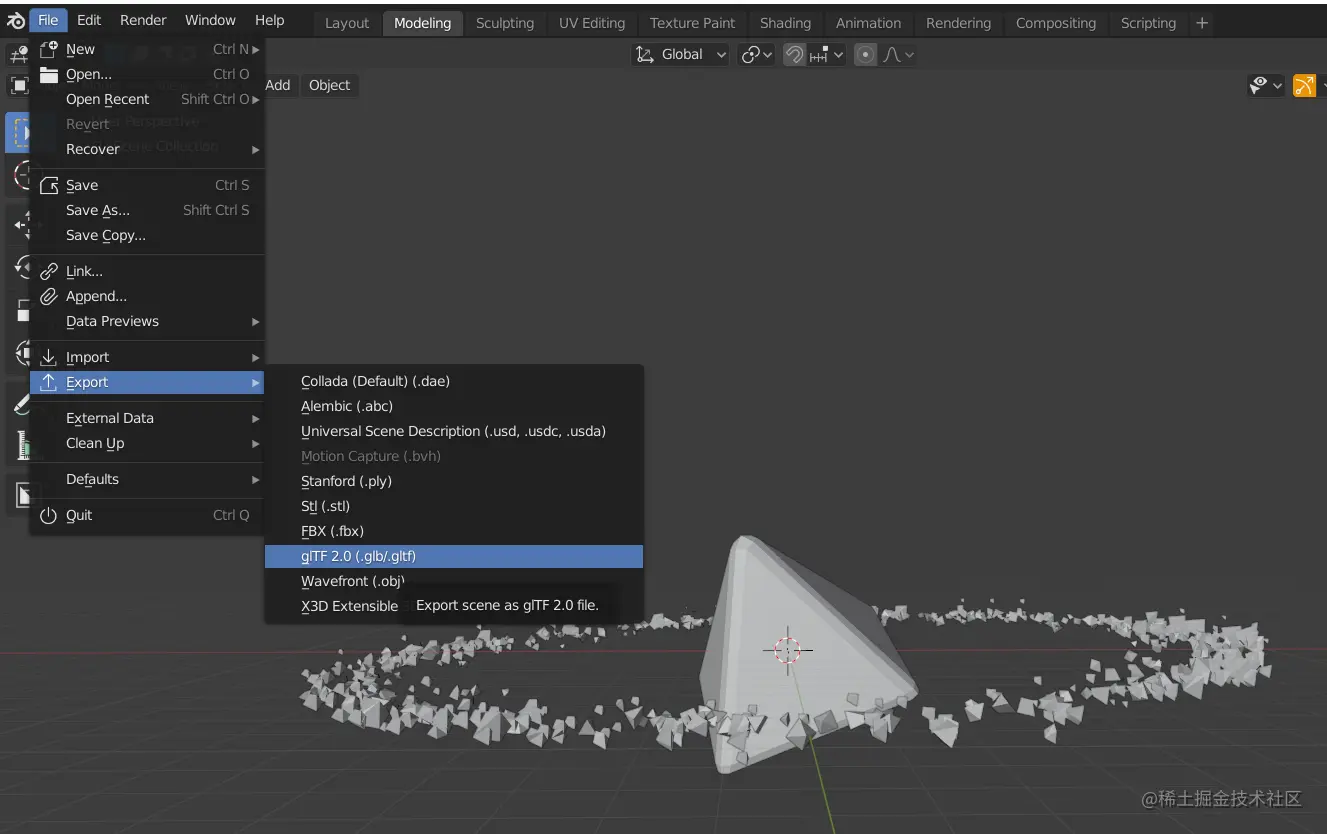Select the Scale tool
1327x834 pixels.
18,310
